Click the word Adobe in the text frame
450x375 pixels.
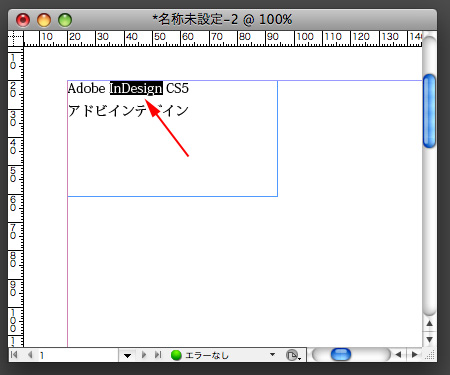[86, 88]
